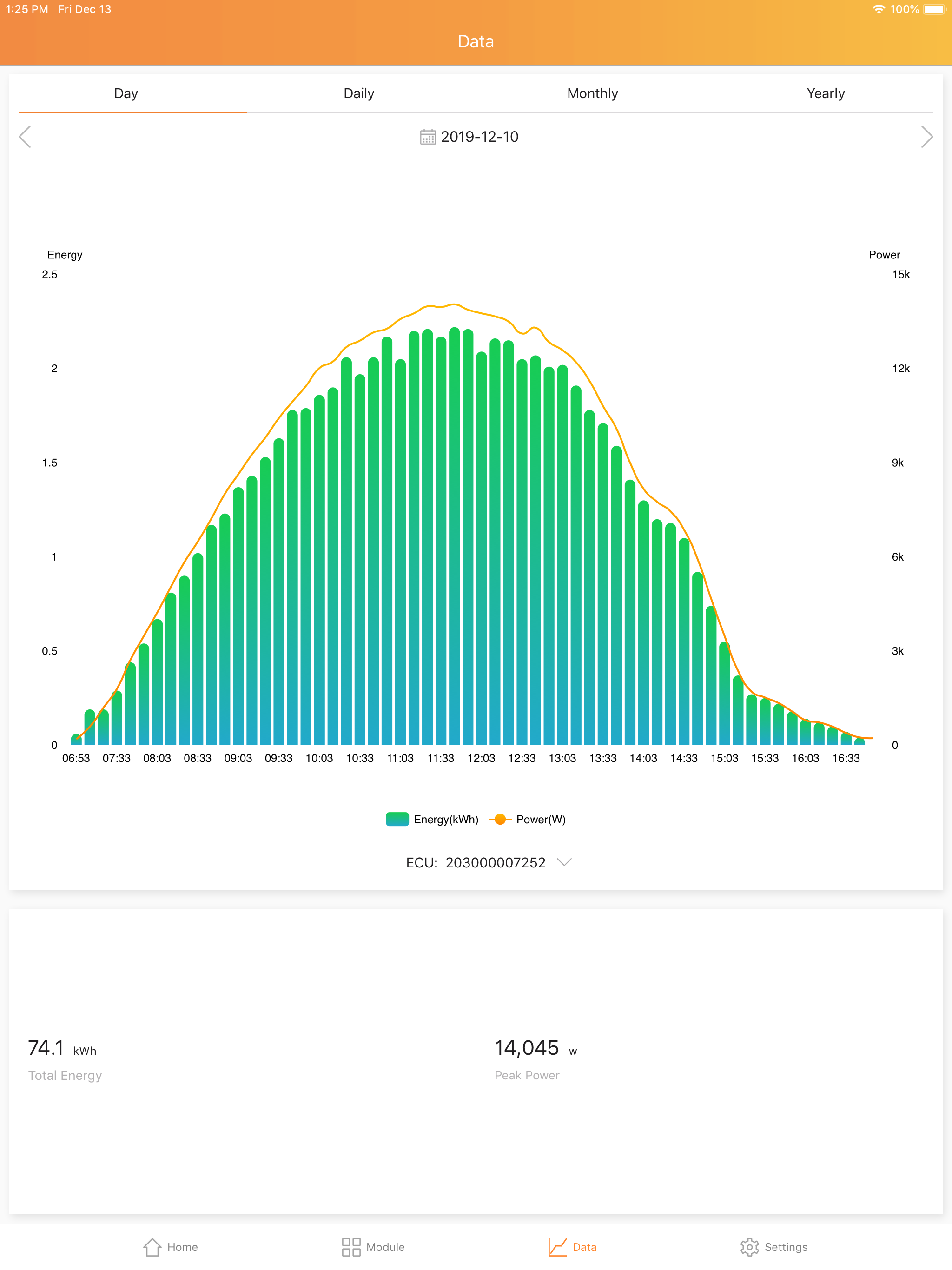Screen dimensions: 952x1270
Task: Toggle Energy(kWh) series in legend
Action: [x=446, y=819]
